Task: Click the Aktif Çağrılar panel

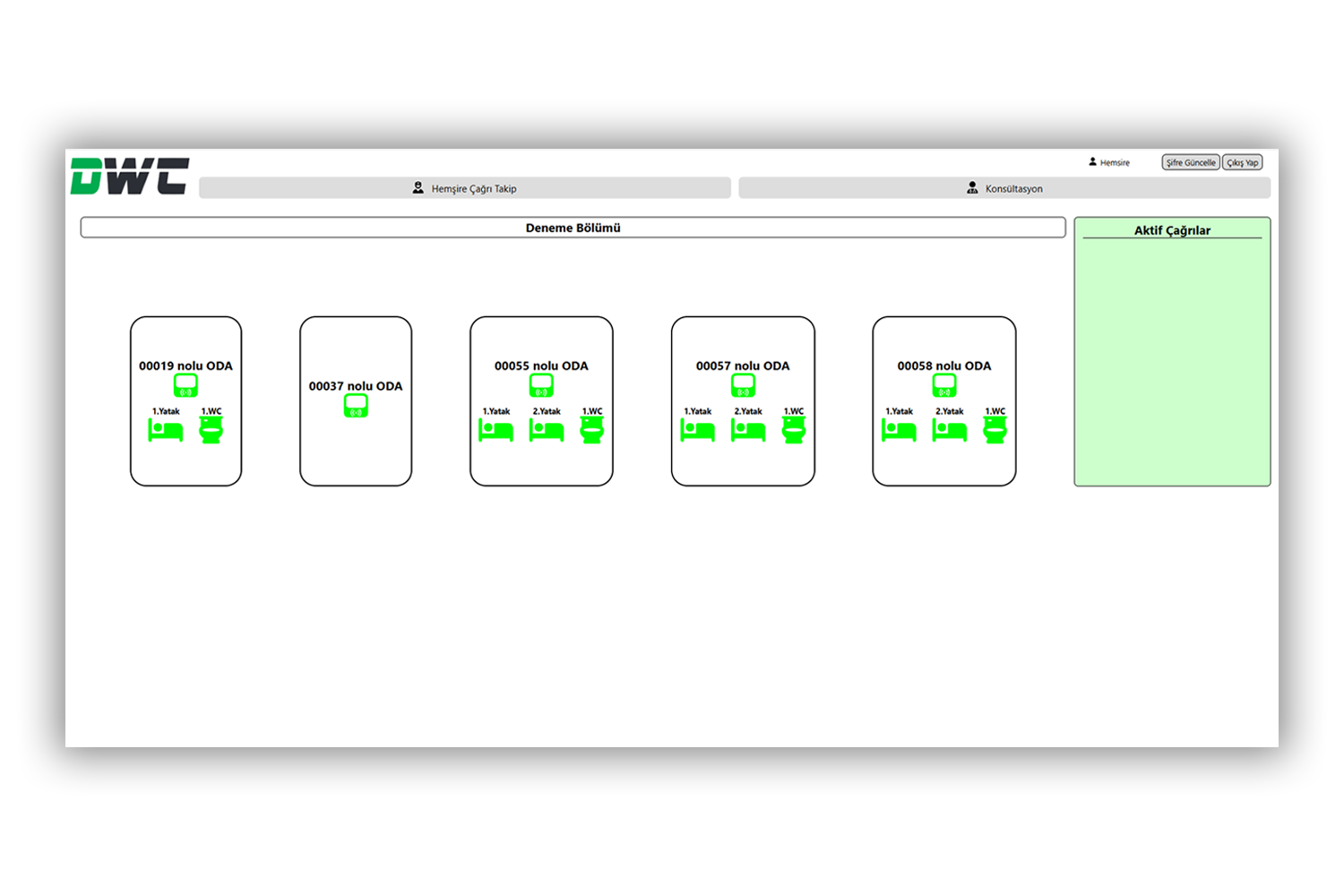Action: click(1172, 358)
